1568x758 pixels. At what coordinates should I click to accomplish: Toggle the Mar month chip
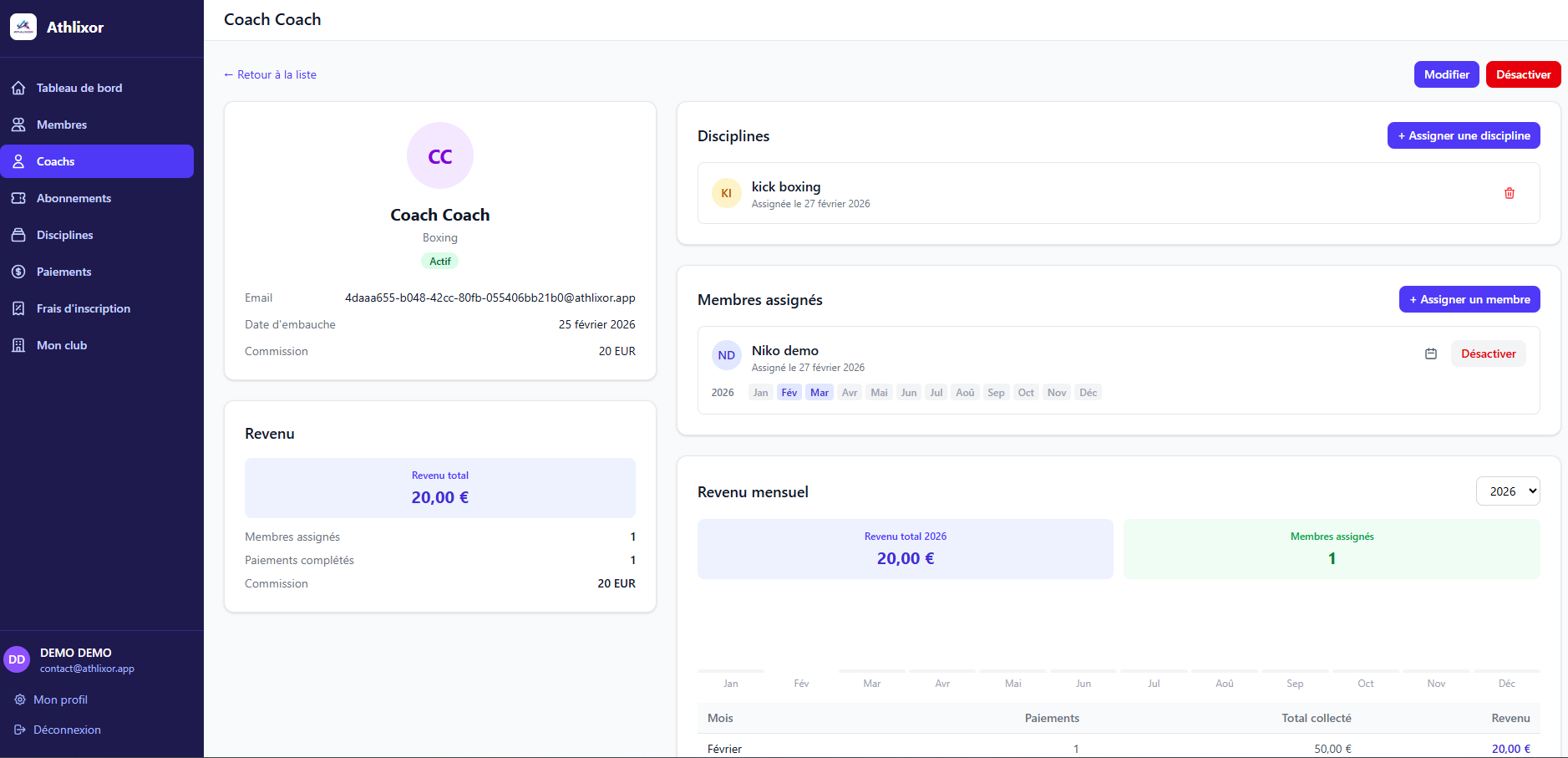click(x=819, y=393)
